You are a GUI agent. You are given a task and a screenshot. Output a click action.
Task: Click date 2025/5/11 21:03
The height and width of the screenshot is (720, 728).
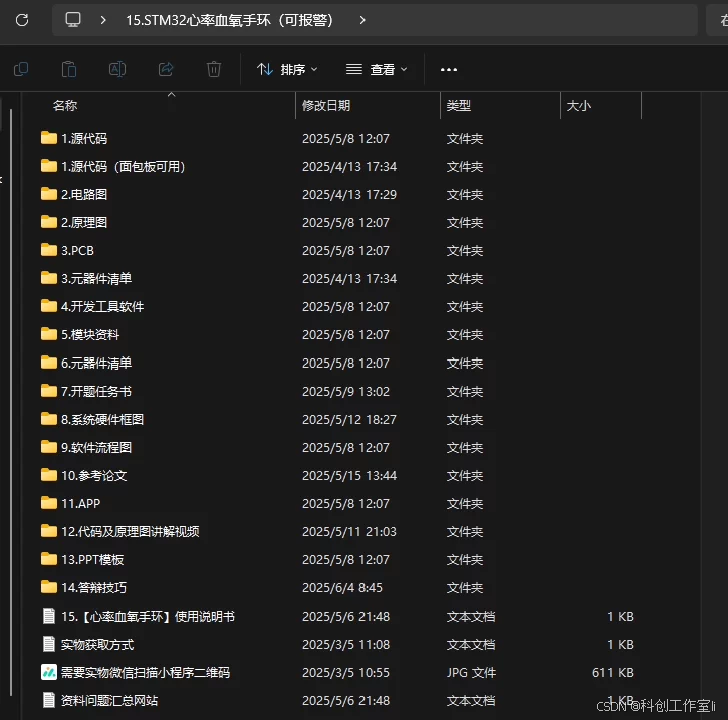click(349, 531)
